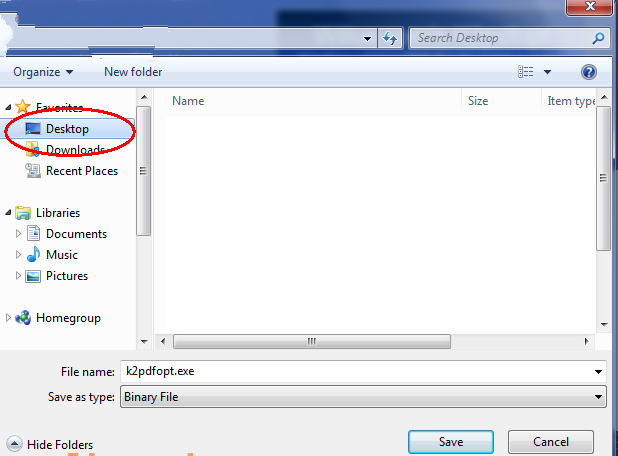Expand the Homegroup tree node
This screenshot has width=618, height=456.
[8, 318]
